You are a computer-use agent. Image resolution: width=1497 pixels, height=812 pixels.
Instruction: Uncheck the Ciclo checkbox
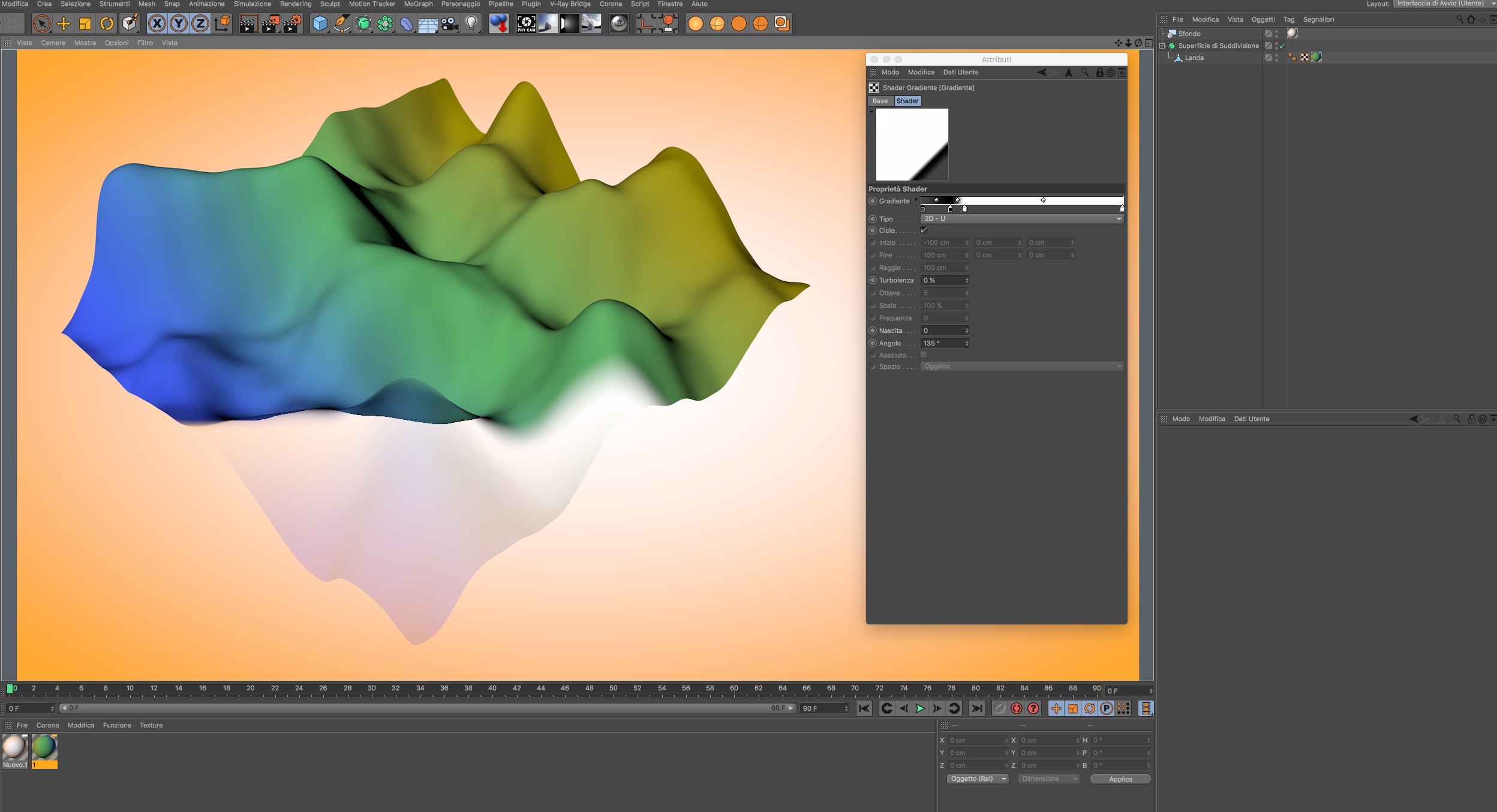click(924, 230)
